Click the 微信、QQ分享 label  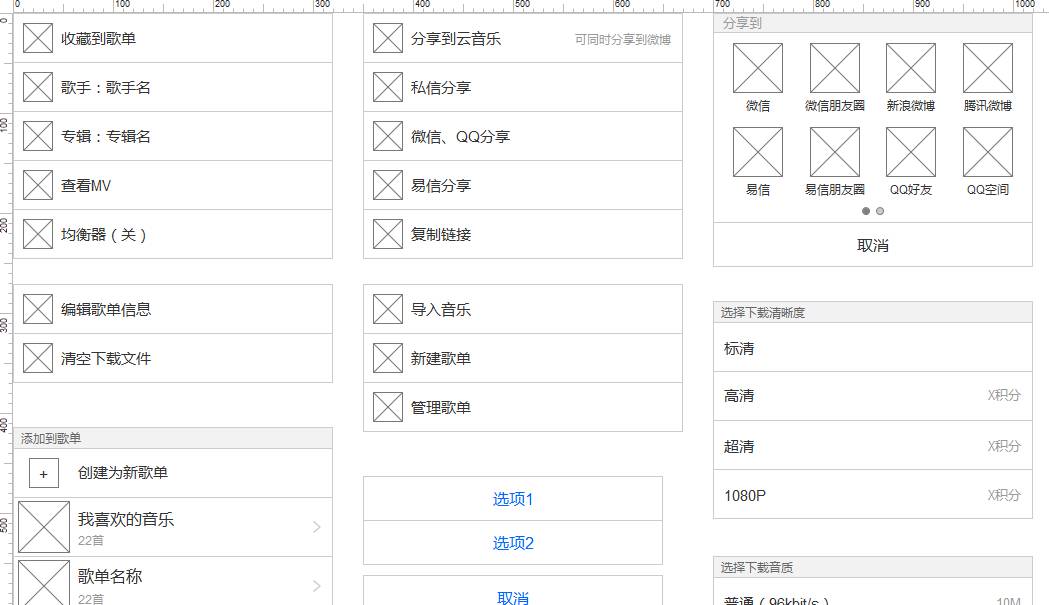coord(460,136)
